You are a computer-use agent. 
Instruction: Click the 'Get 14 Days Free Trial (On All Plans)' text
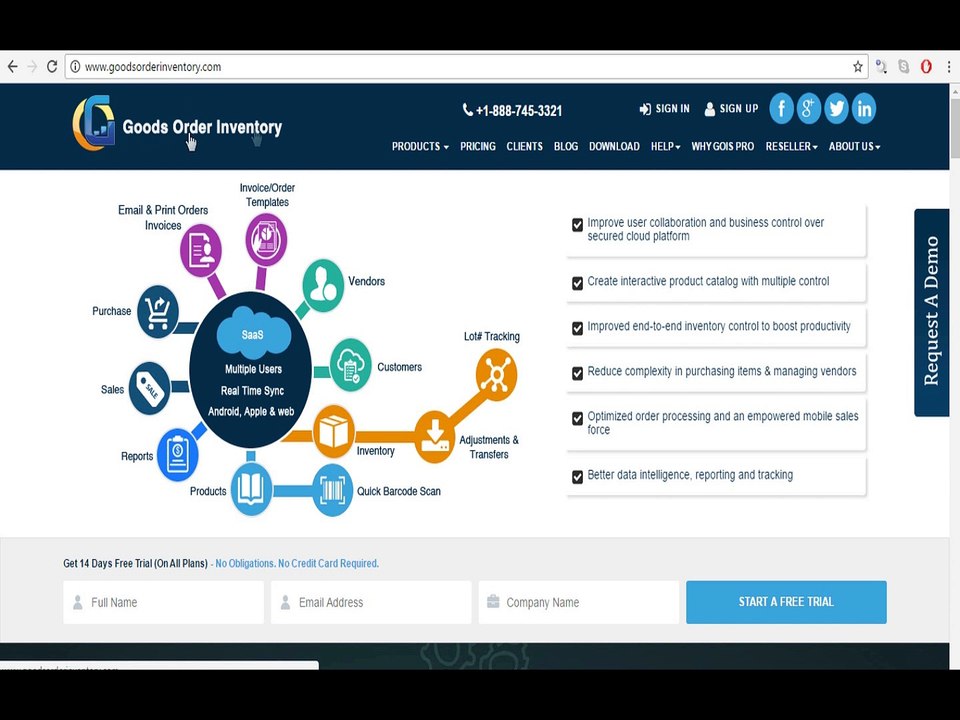click(x=135, y=563)
